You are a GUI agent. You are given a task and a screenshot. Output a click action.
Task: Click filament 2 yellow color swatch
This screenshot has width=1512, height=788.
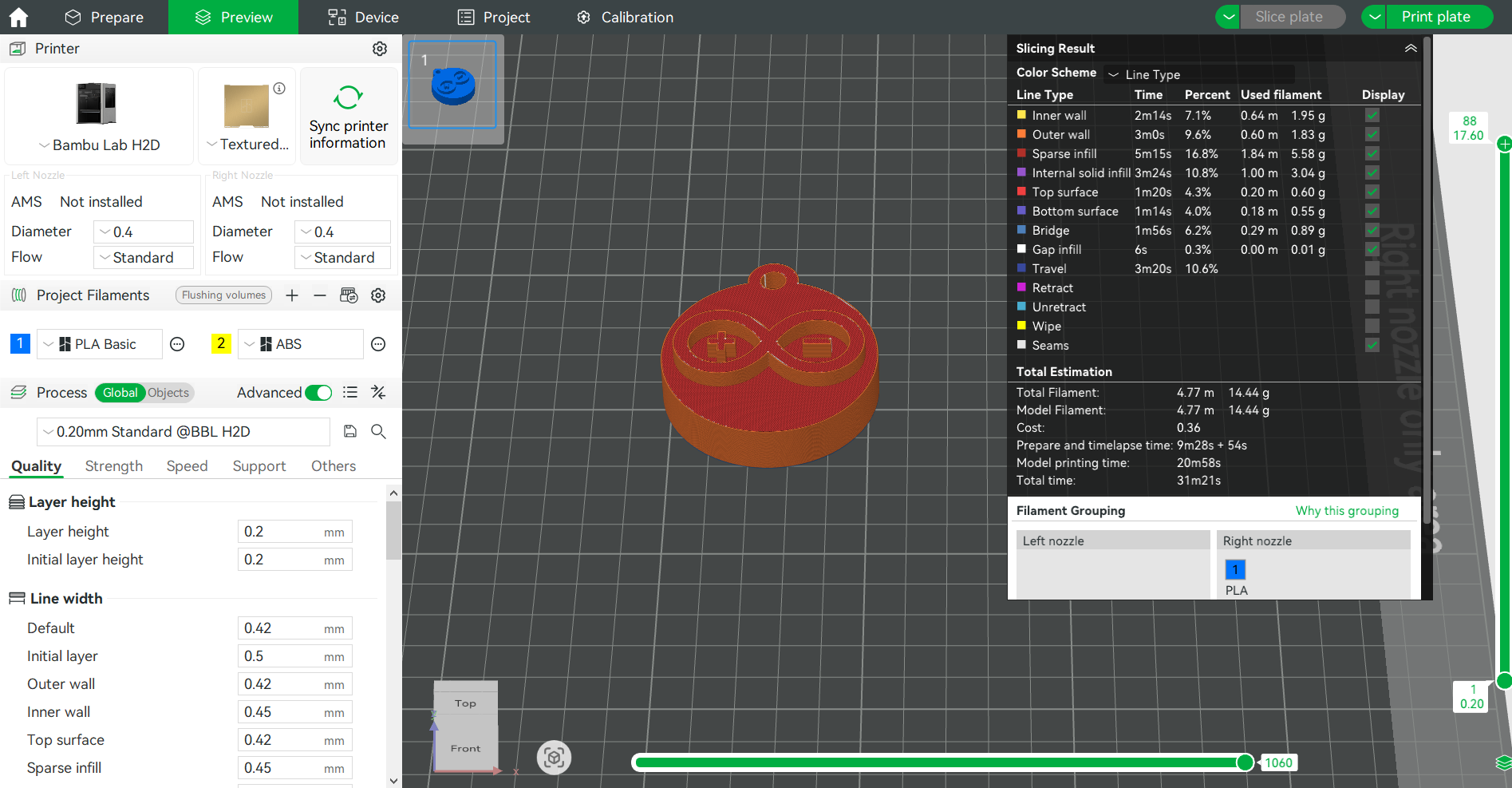tap(221, 344)
